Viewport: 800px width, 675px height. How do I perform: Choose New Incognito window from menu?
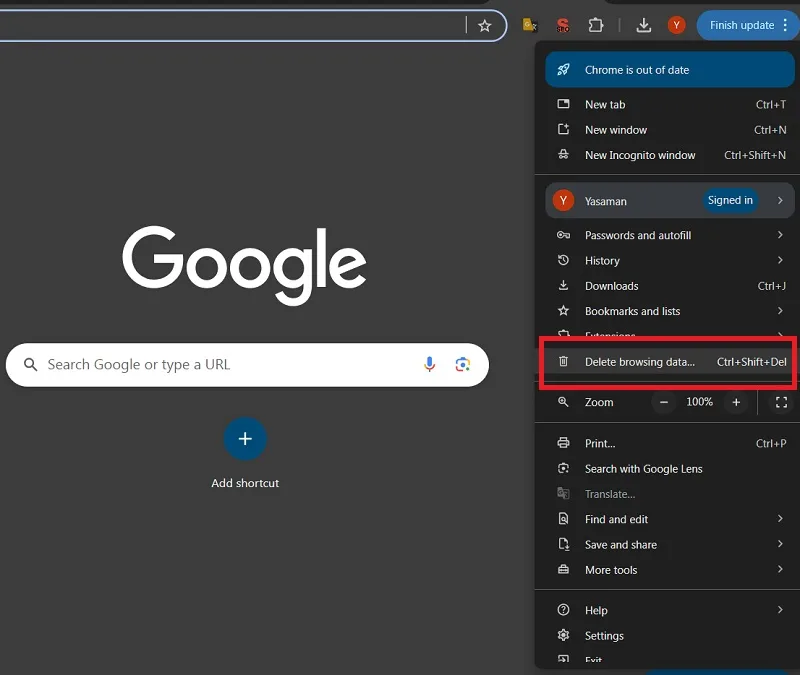tap(669, 155)
